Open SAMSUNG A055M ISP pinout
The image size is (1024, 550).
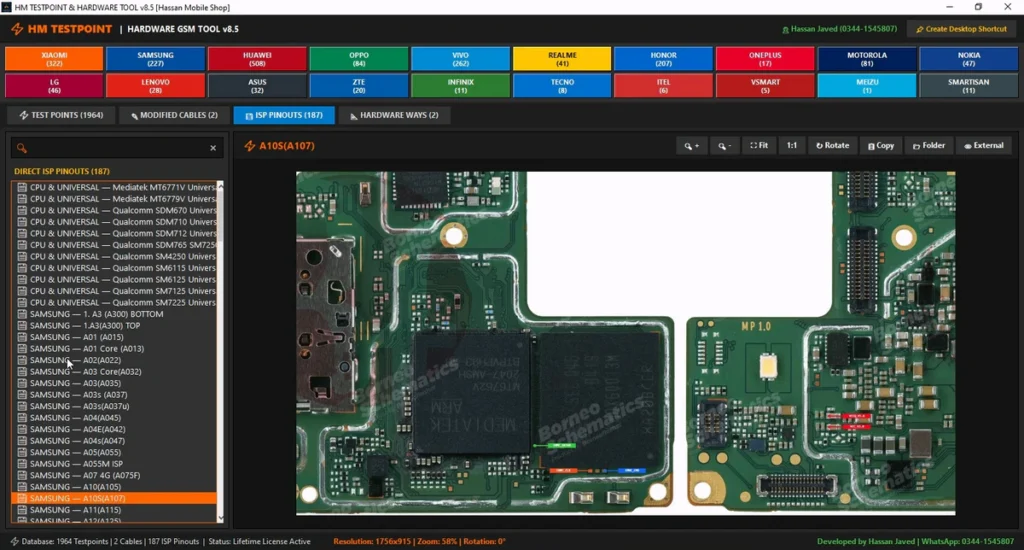pyautogui.click(x=115, y=464)
